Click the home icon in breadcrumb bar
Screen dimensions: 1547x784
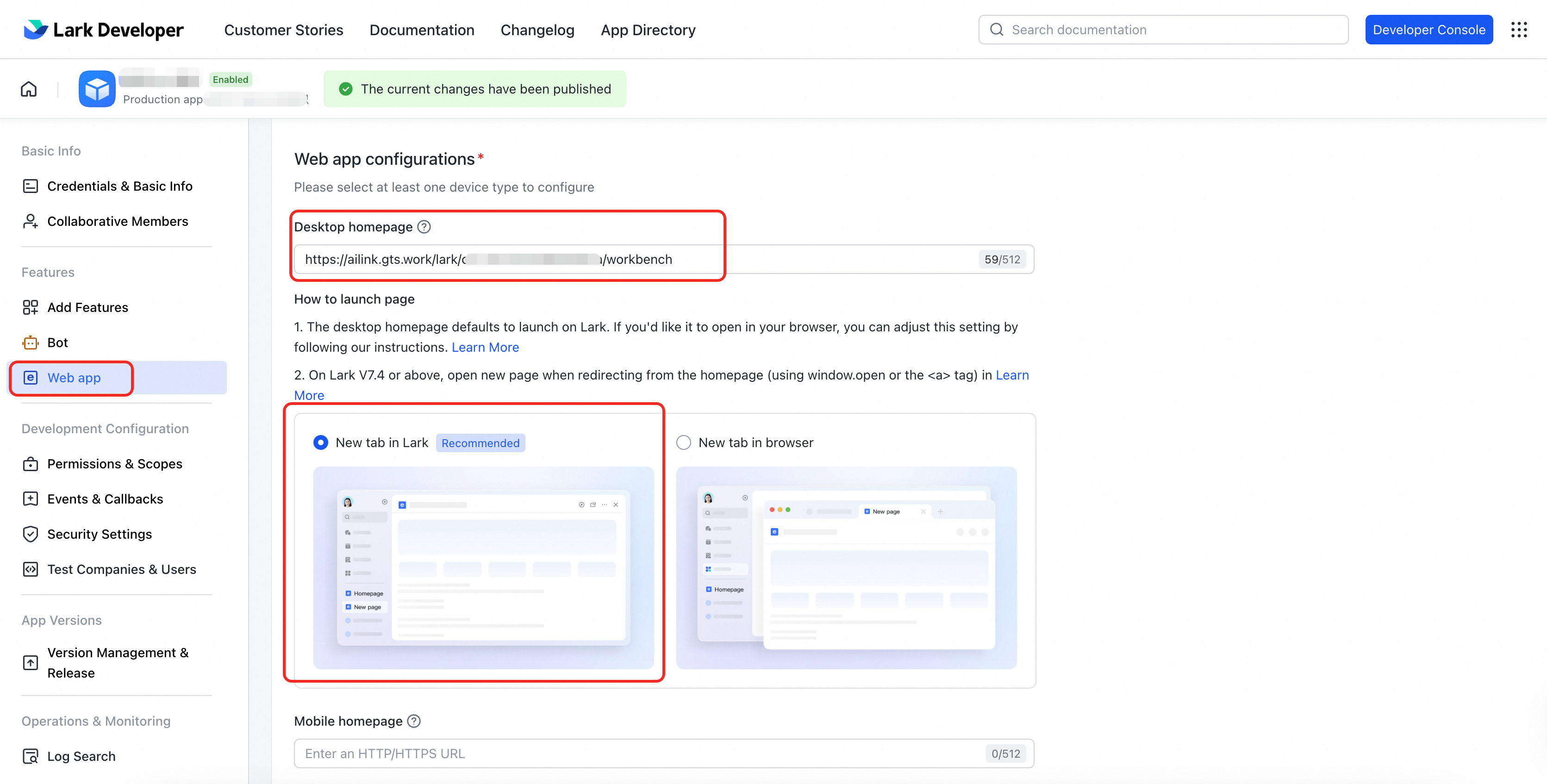pos(28,89)
